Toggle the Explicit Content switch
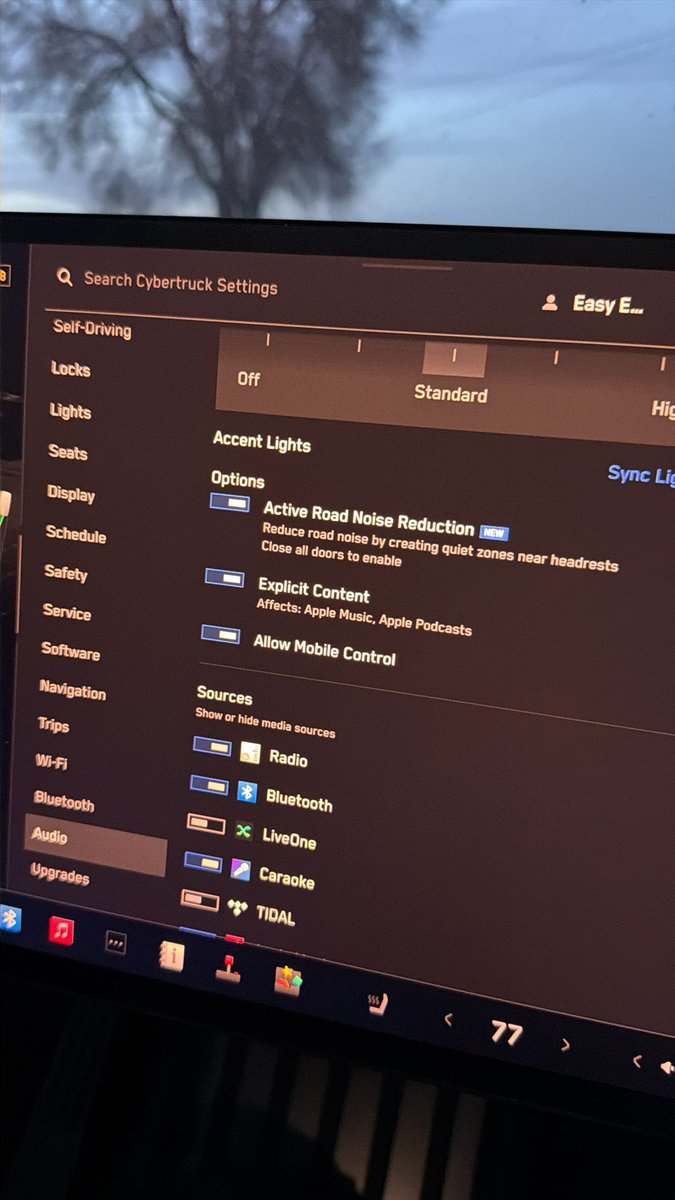The image size is (675, 1200). pos(225,578)
